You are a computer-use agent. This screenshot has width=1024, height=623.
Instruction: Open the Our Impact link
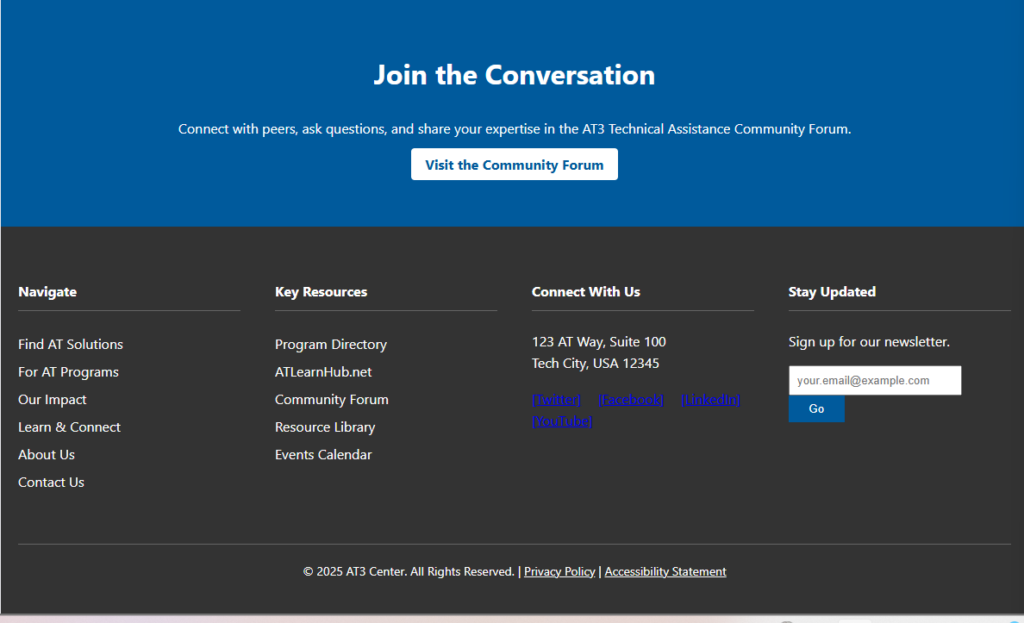click(x=52, y=399)
